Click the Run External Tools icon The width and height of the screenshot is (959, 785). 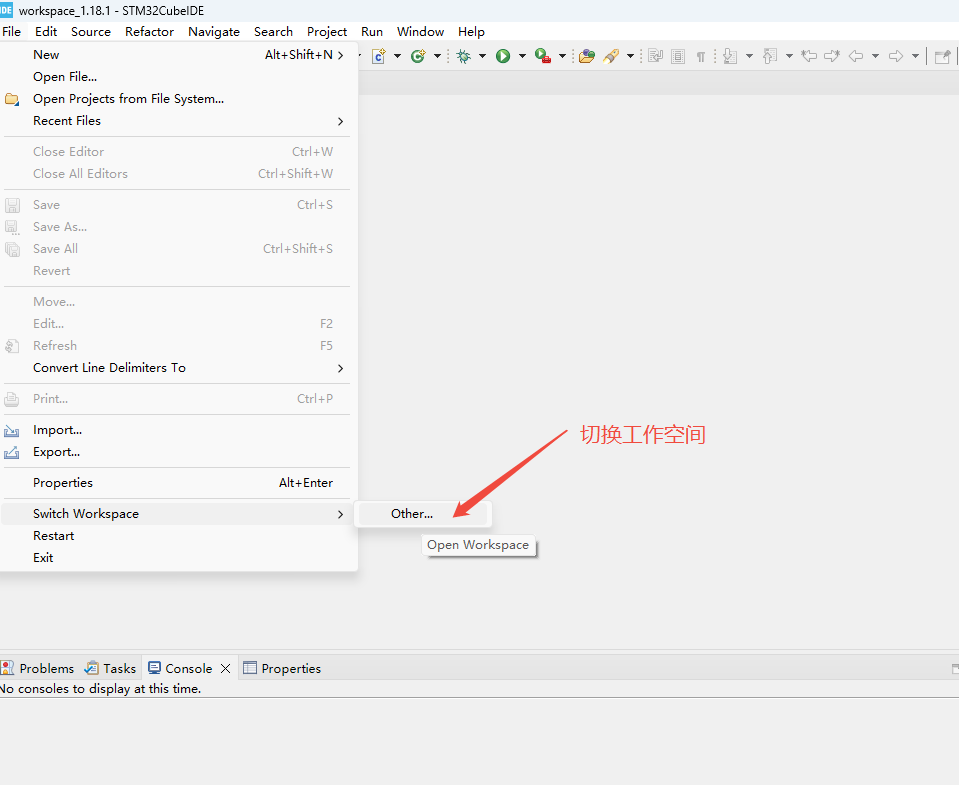pyautogui.click(x=542, y=56)
